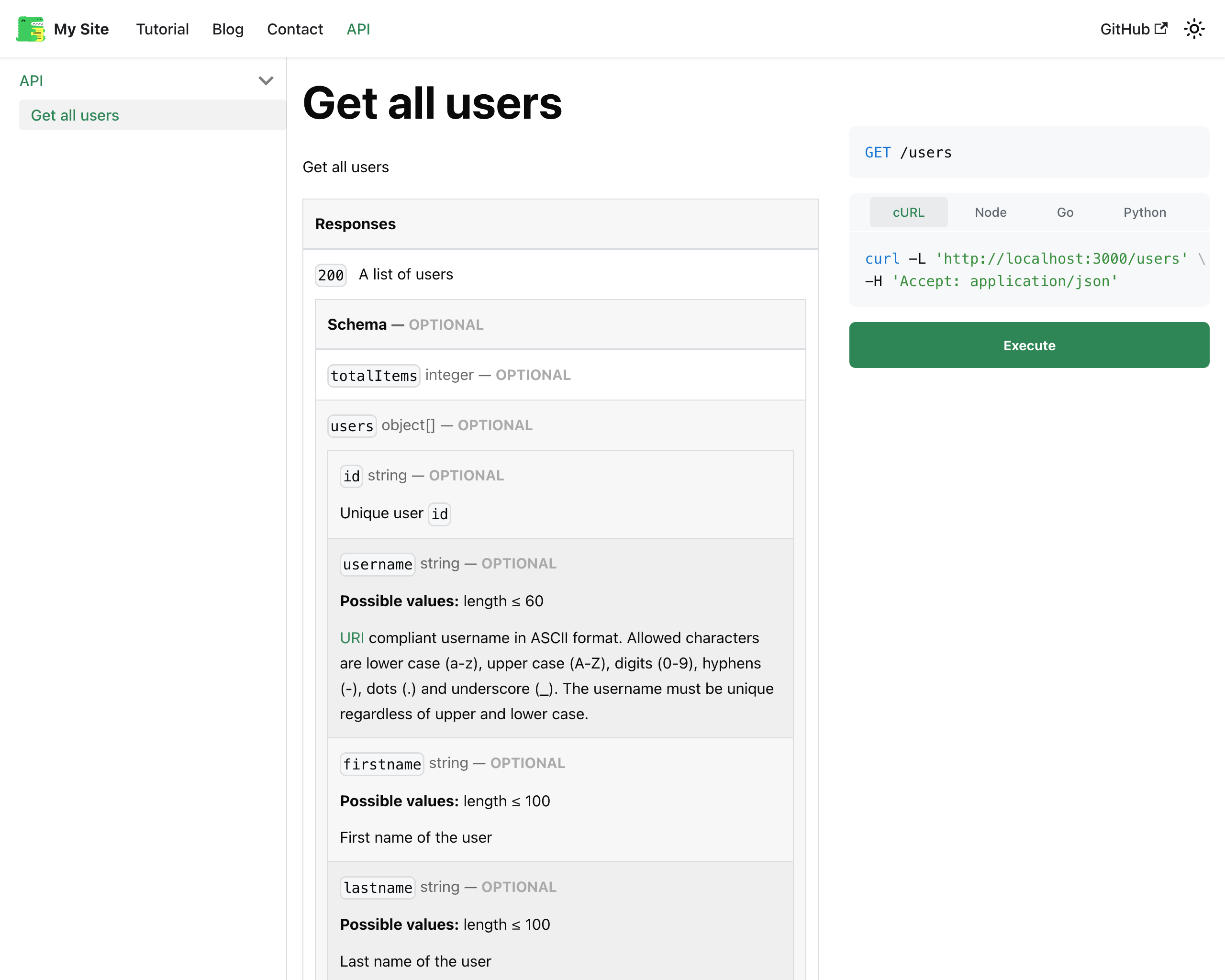Open the URI link in username description

point(352,638)
